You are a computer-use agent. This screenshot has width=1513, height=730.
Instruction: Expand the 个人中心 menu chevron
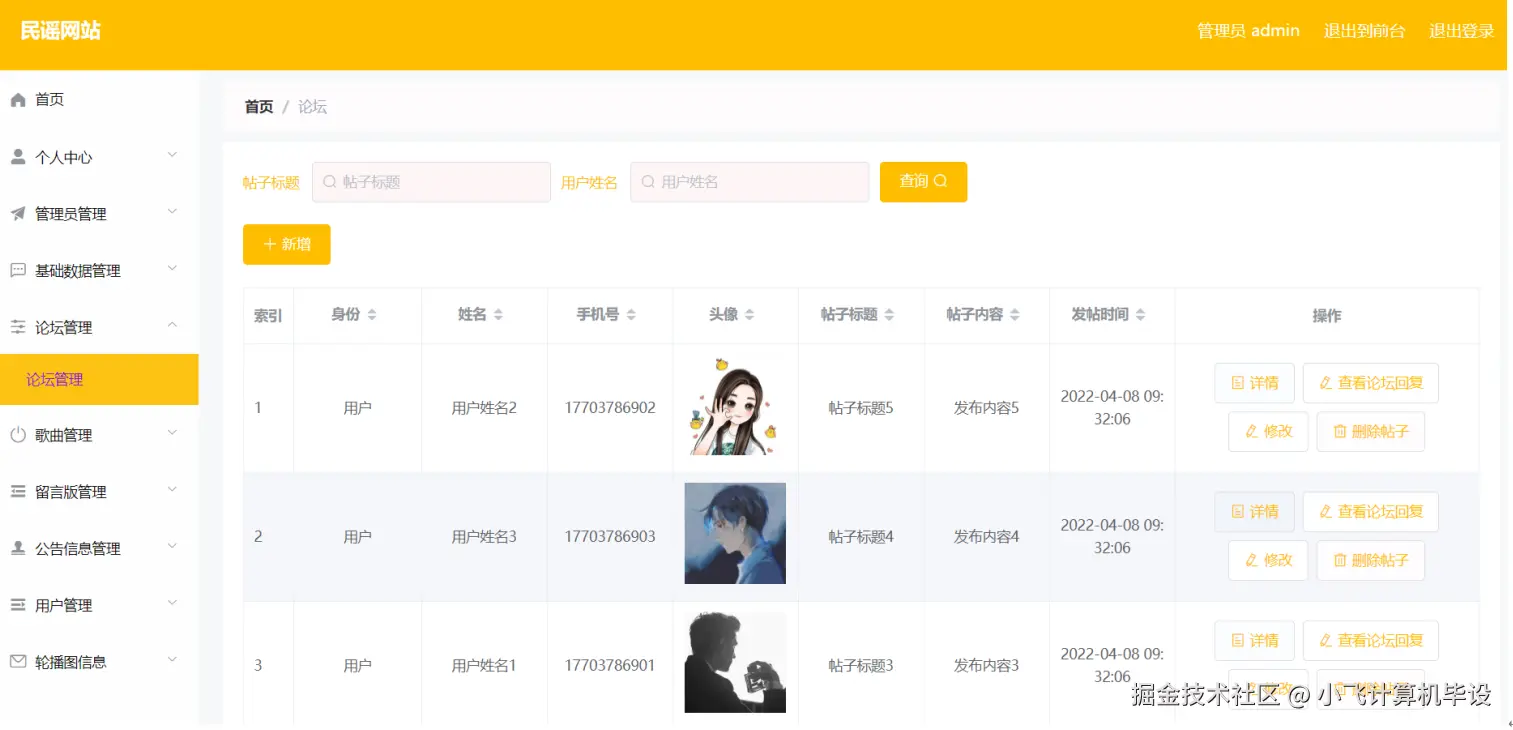point(172,155)
